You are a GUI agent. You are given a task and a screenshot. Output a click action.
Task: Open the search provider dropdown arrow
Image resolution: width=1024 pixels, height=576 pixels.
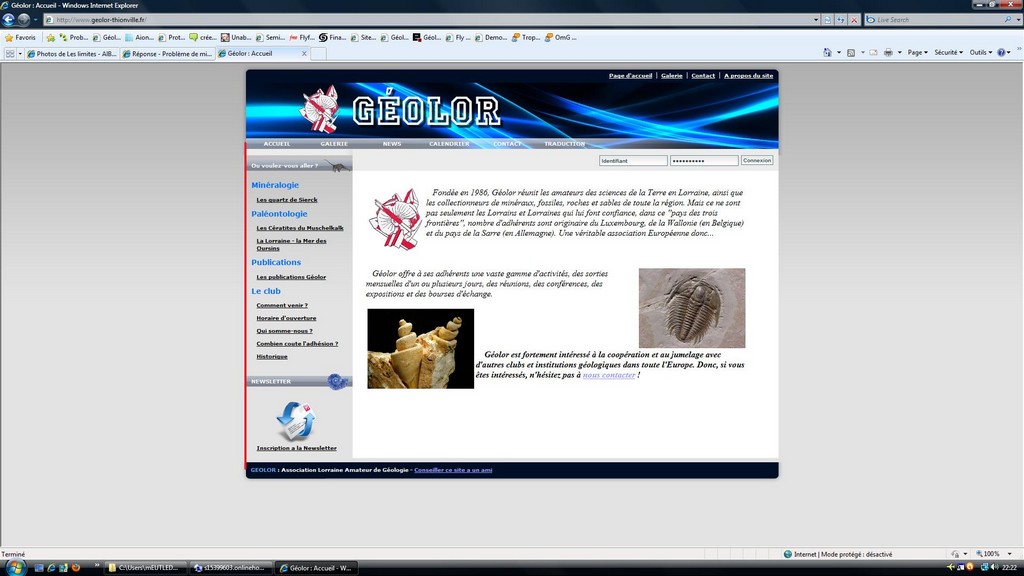tap(1018, 20)
